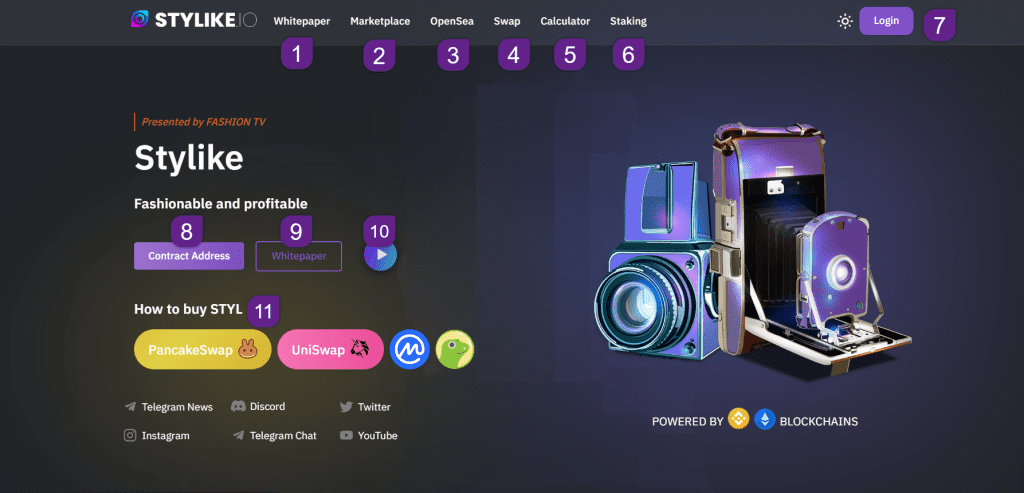Screen dimensions: 1024x493
Task: Click the yellow PancakeSwap button
Action: coord(202,349)
